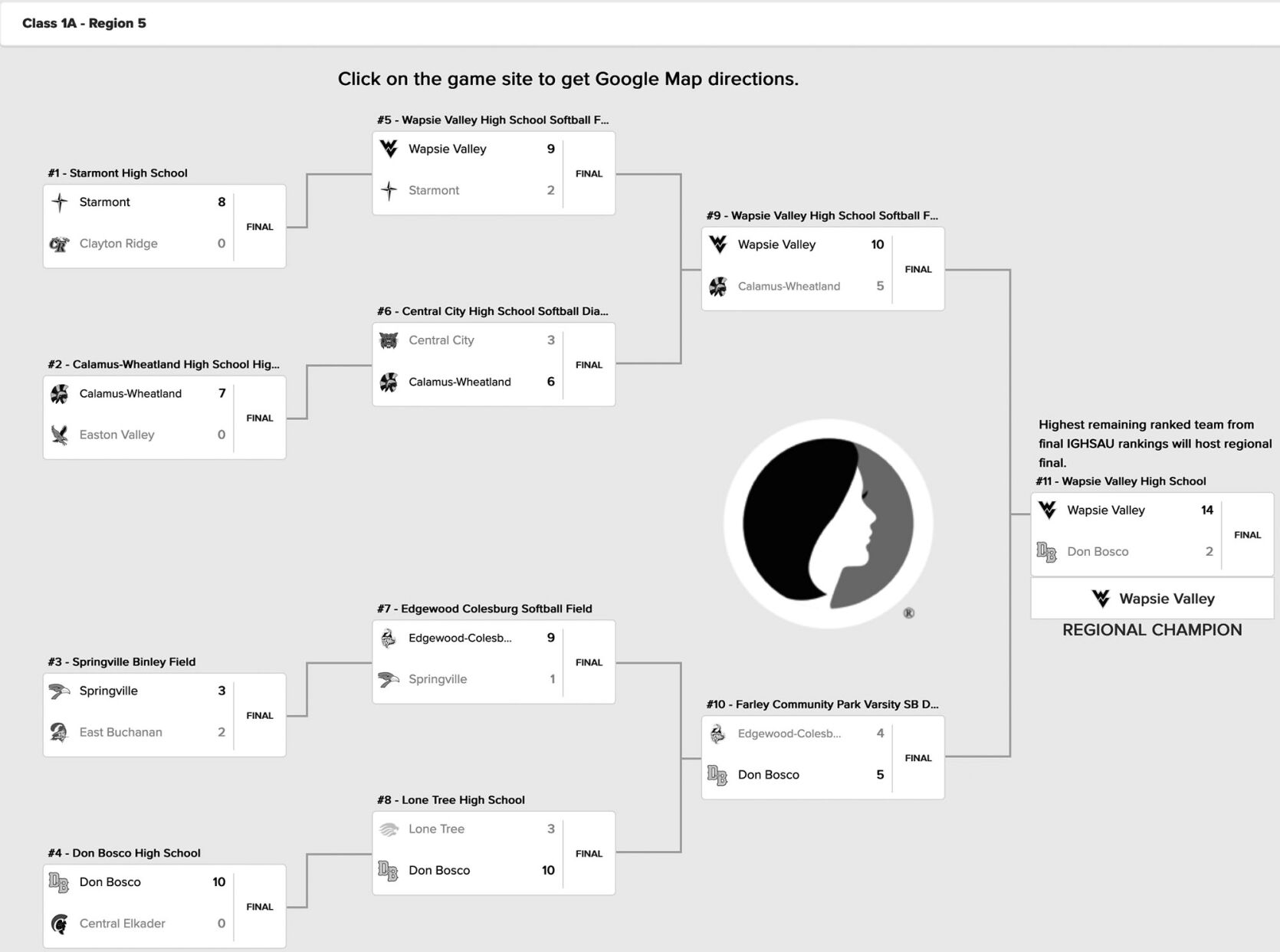
Task: Open directions for Farley Community Park
Action: tap(822, 704)
